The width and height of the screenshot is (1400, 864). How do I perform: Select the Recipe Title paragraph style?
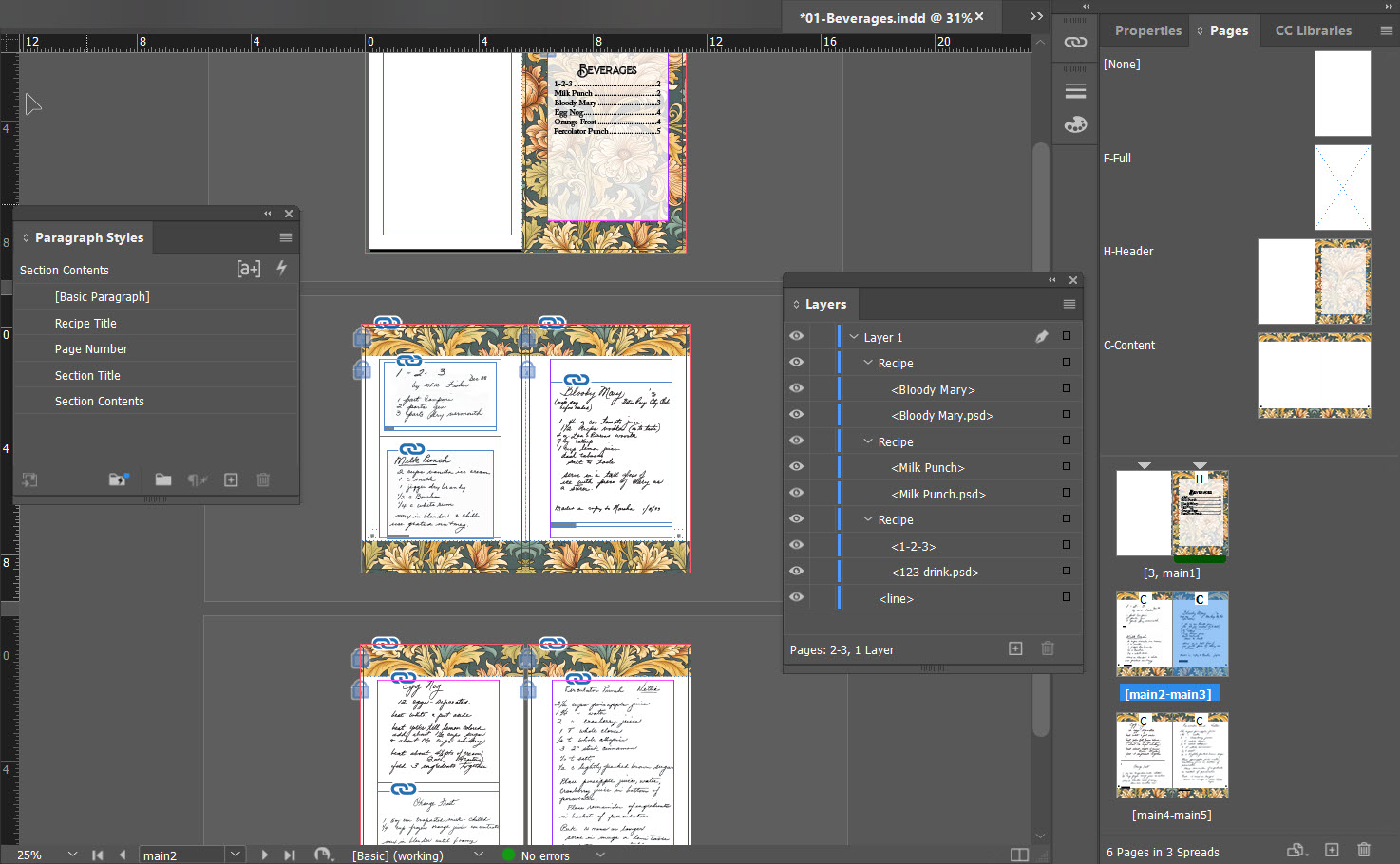(85, 323)
